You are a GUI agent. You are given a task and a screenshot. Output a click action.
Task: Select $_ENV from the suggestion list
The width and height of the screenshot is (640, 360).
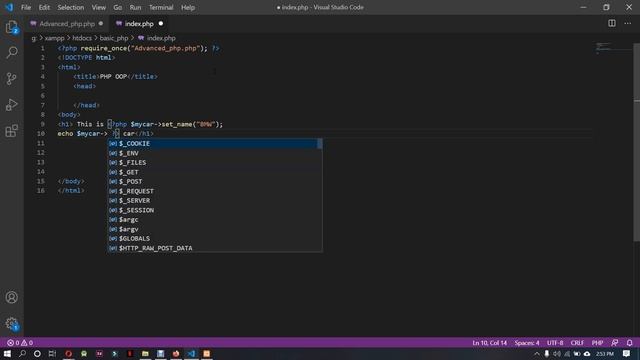click(x=213, y=153)
